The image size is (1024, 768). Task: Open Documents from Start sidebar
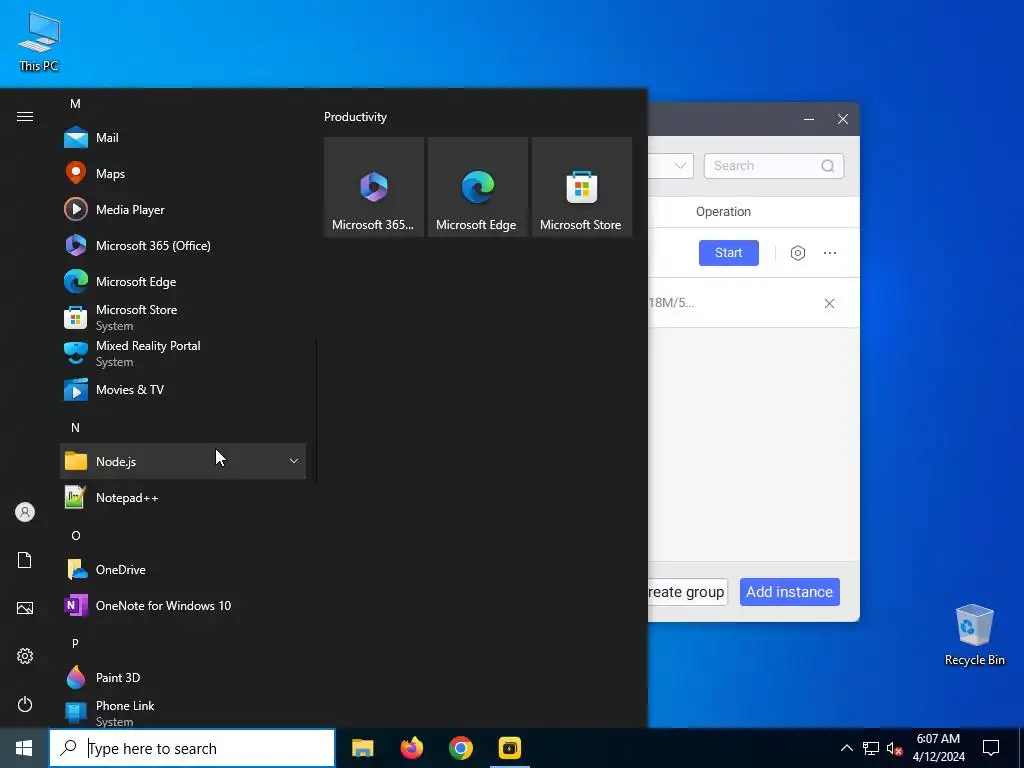tap(25, 560)
